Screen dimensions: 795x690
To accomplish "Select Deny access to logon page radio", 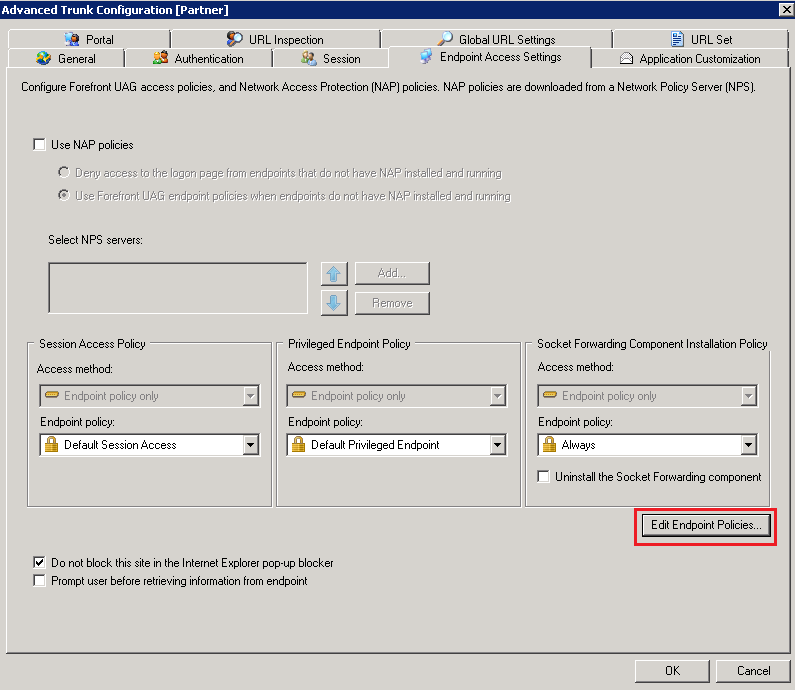I will 63,172.
